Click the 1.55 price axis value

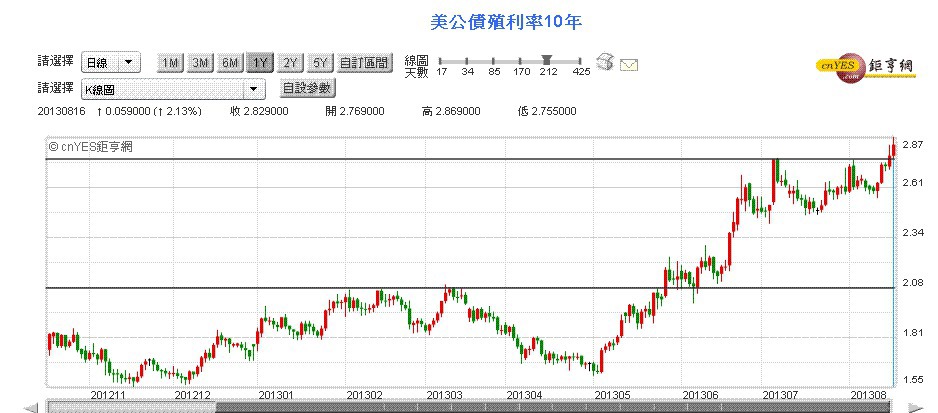click(x=913, y=379)
